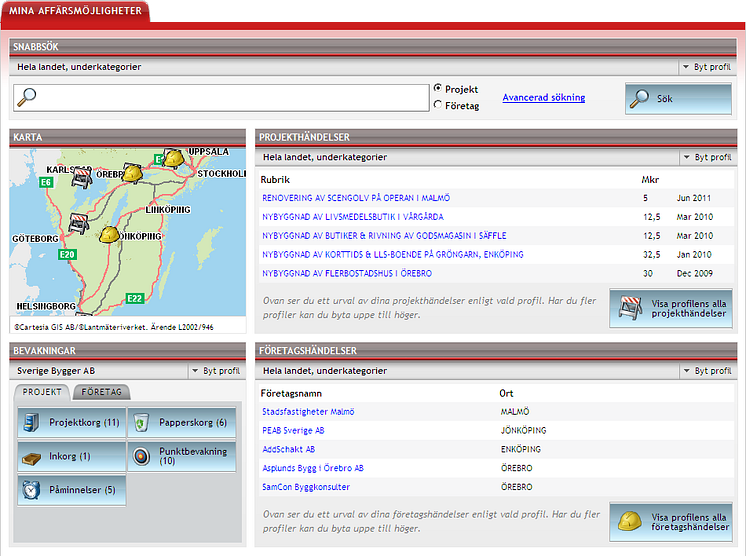Open the Projektkorg folder icon
The height and width of the screenshot is (556, 746).
33,423
